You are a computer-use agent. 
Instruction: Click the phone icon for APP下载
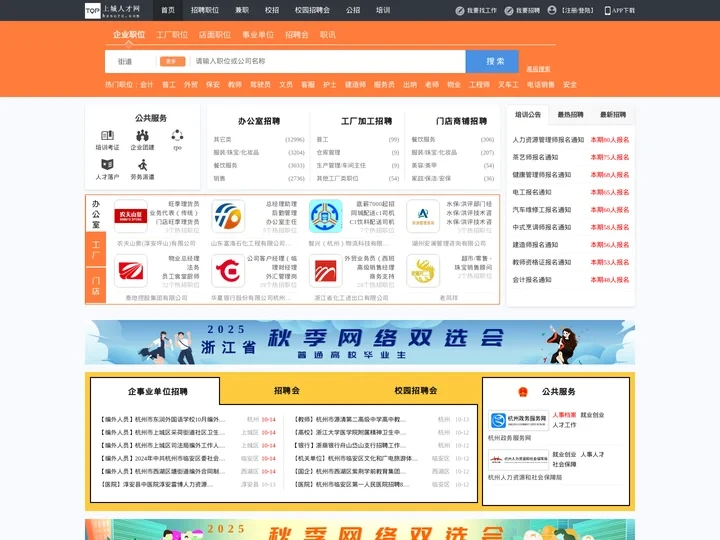608,11
